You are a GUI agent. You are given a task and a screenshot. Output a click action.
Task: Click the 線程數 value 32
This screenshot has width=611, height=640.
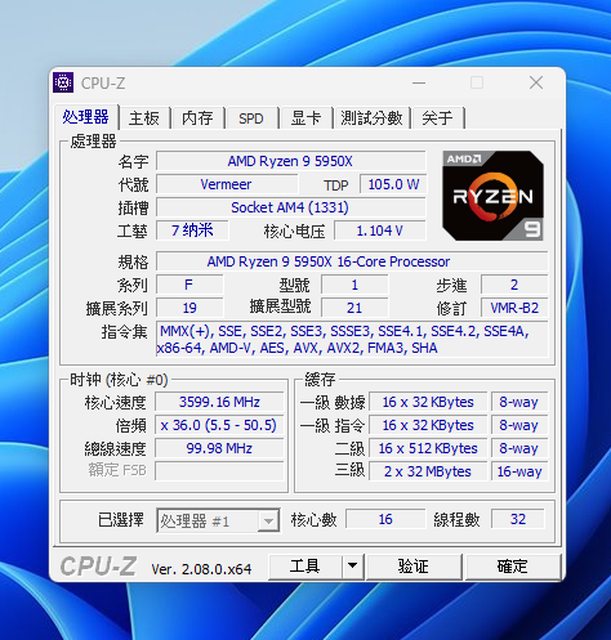pos(518,520)
